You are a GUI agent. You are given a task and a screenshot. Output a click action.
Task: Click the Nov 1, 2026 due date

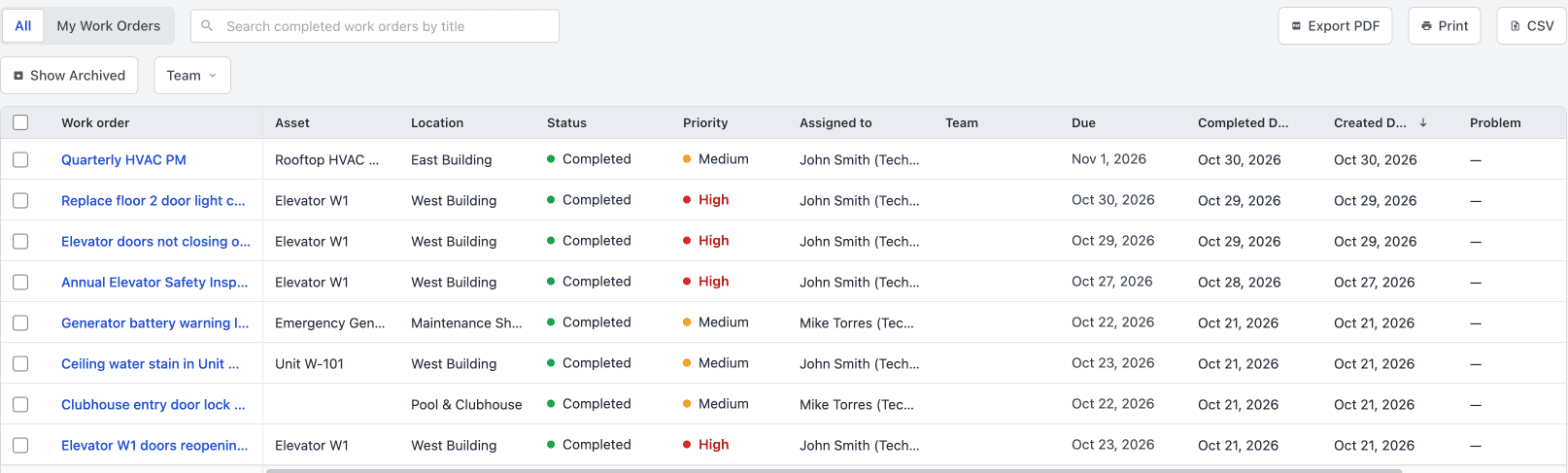click(1109, 159)
